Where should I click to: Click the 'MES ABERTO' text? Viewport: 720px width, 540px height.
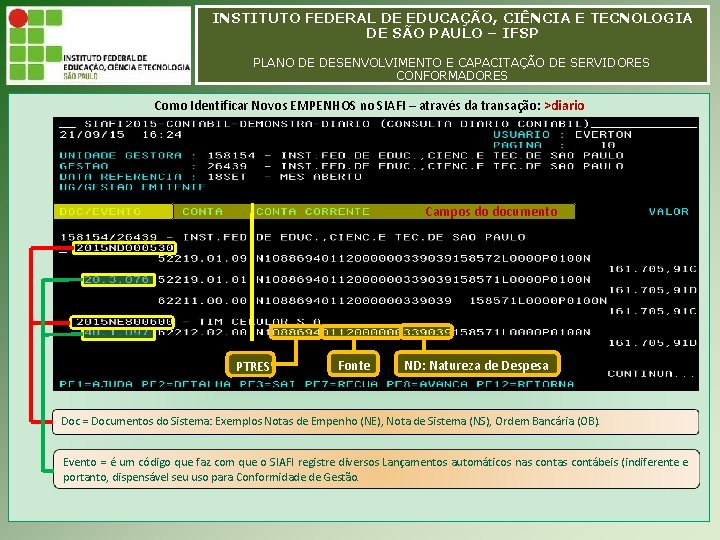click(321, 177)
